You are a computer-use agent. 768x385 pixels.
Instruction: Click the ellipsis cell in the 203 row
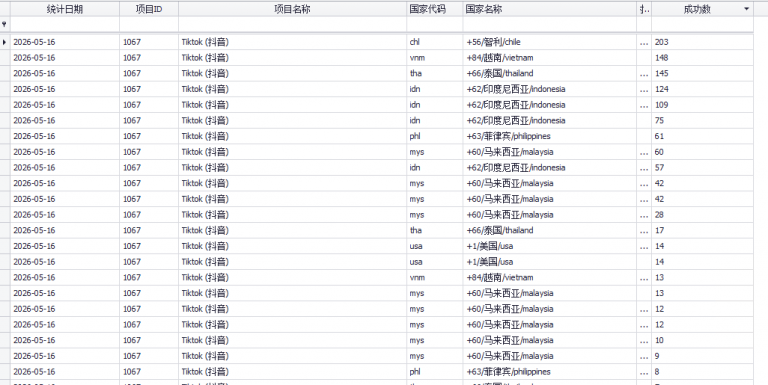644,42
